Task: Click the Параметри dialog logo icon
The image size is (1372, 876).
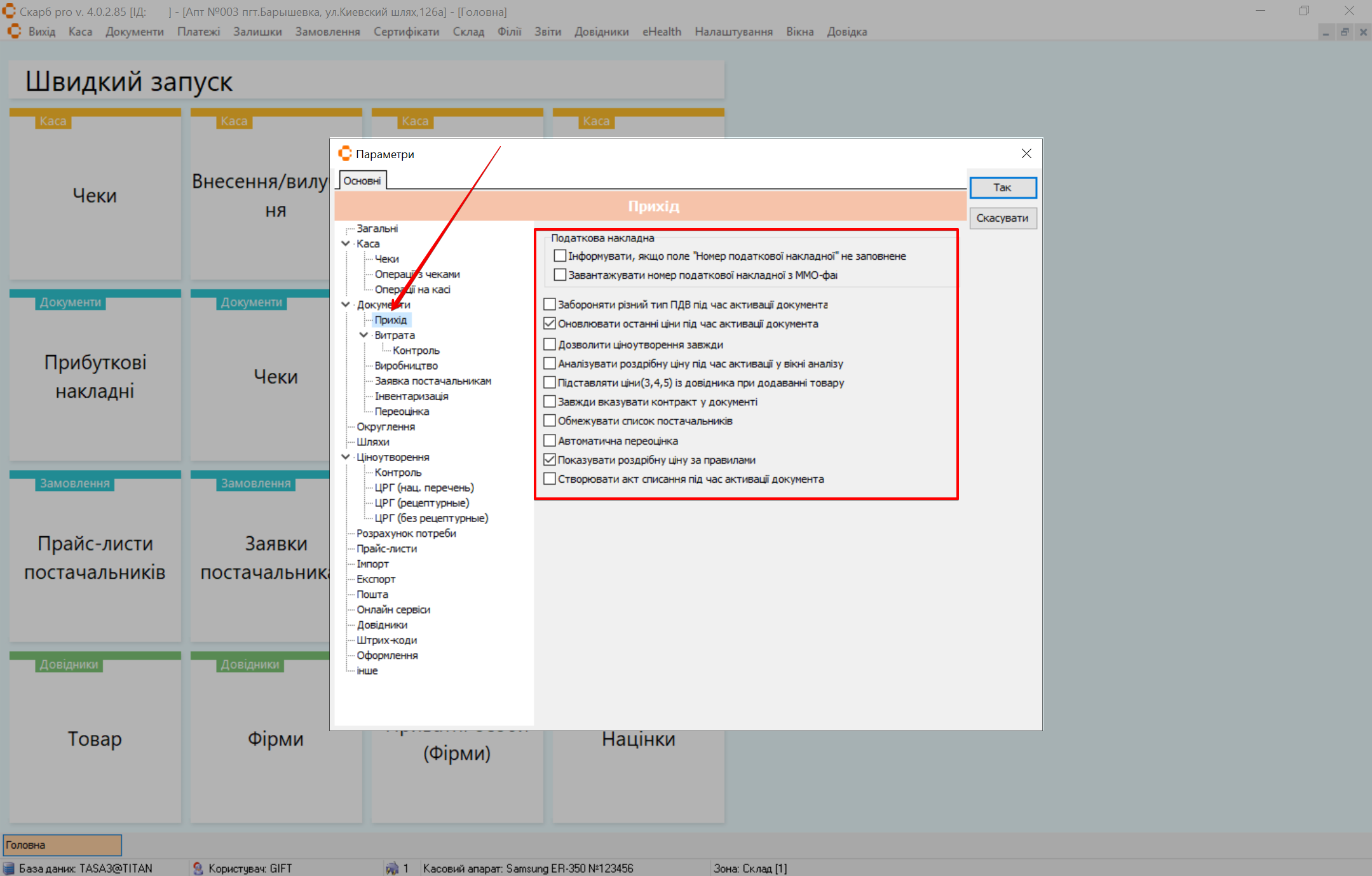Action: click(345, 154)
